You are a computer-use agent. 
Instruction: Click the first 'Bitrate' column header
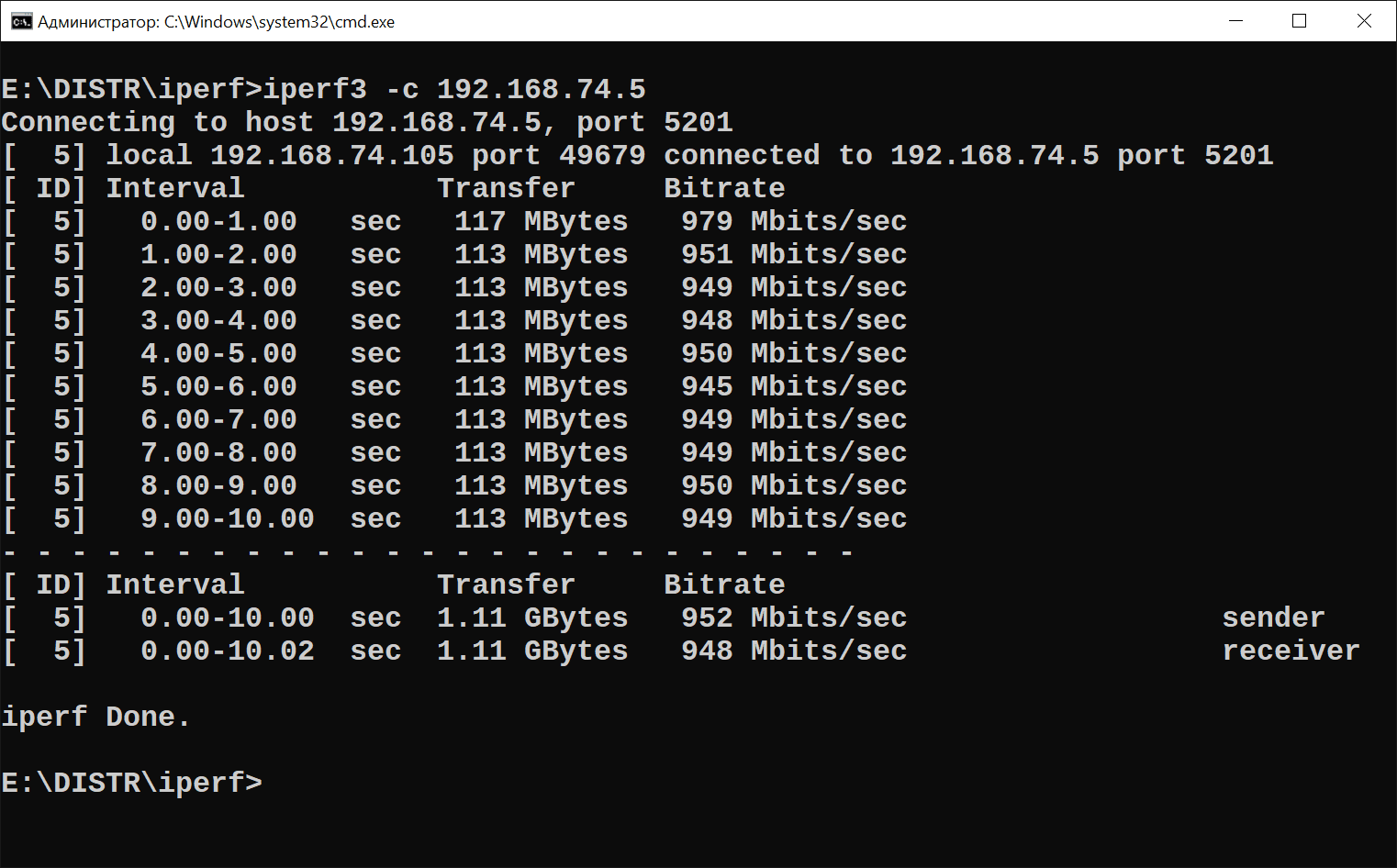pyautogui.click(x=724, y=188)
